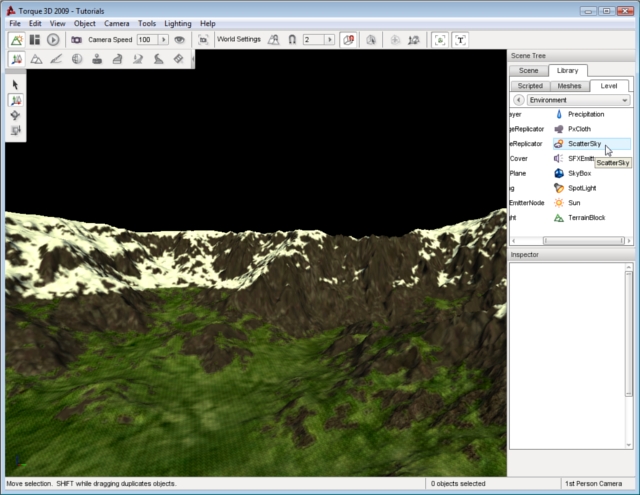The image size is (640, 495).
Task: Expand the World Settings numeric stepper
Action: coord(330,39)
